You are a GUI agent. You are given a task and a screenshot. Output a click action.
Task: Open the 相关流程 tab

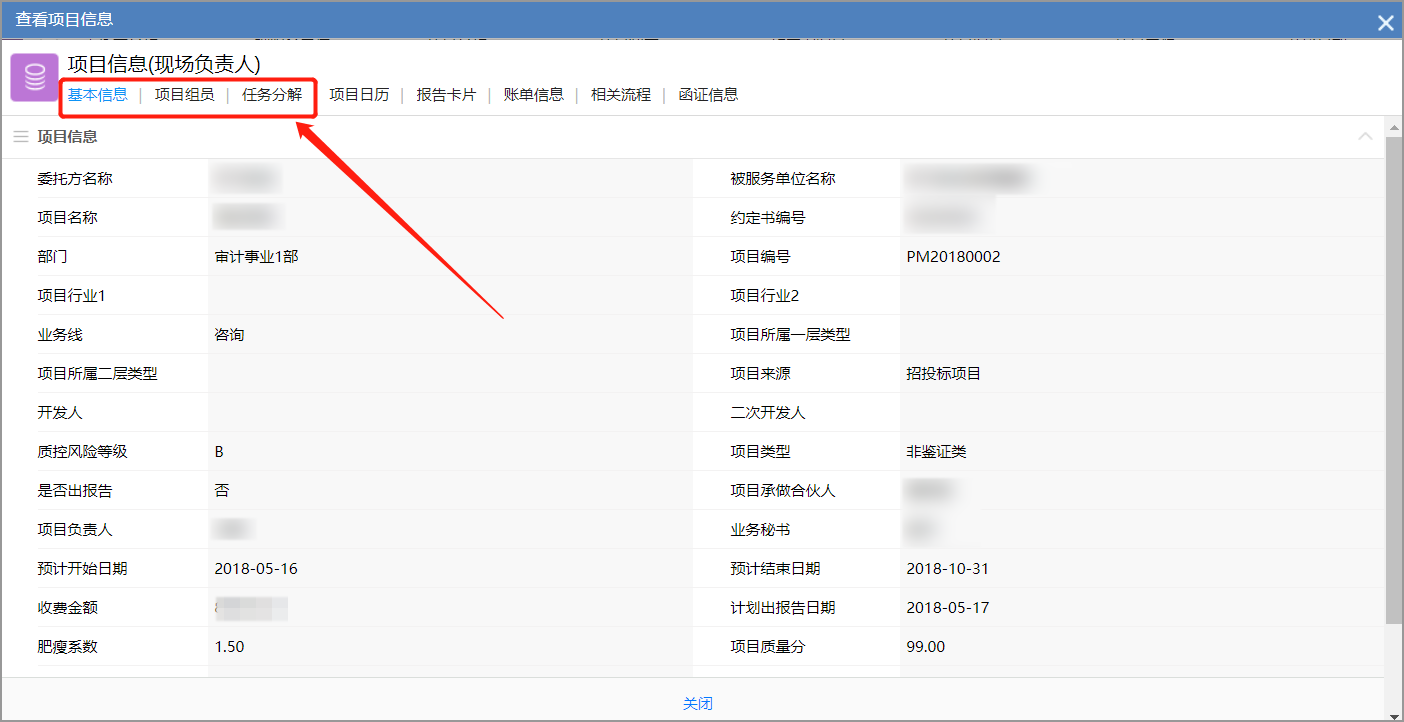621,95
